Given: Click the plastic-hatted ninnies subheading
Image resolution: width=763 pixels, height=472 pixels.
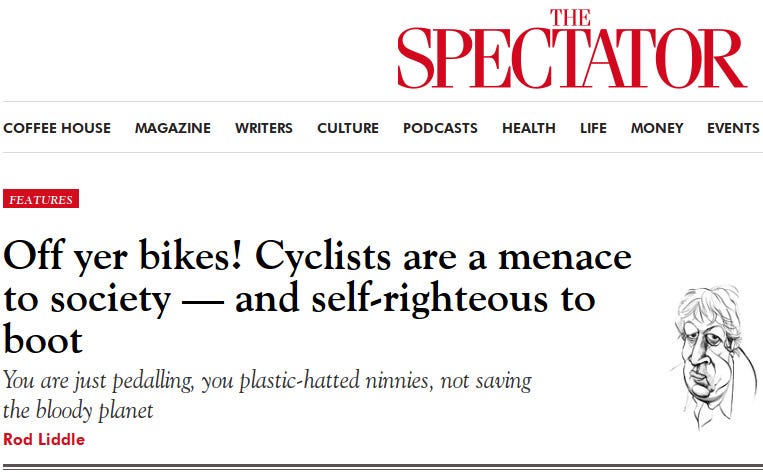Looking at the screenshot, I should click(268, 395).
